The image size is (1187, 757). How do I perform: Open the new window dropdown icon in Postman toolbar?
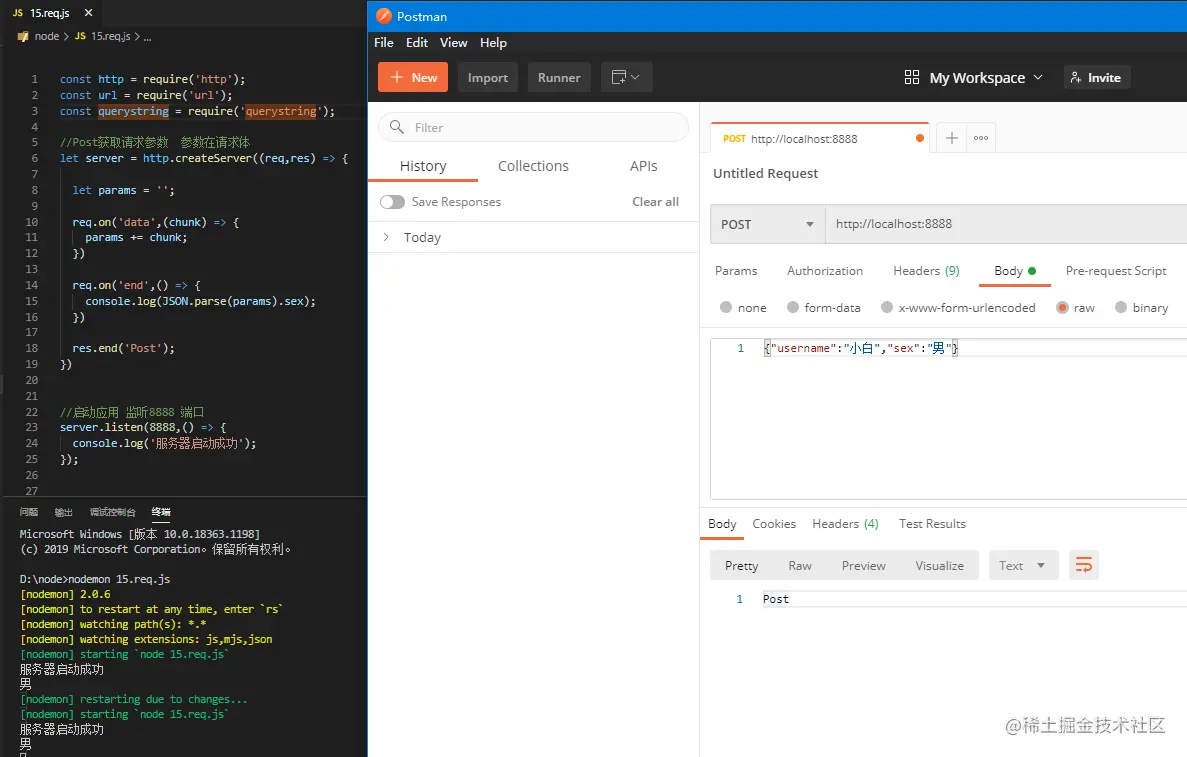tap(626, 77)
